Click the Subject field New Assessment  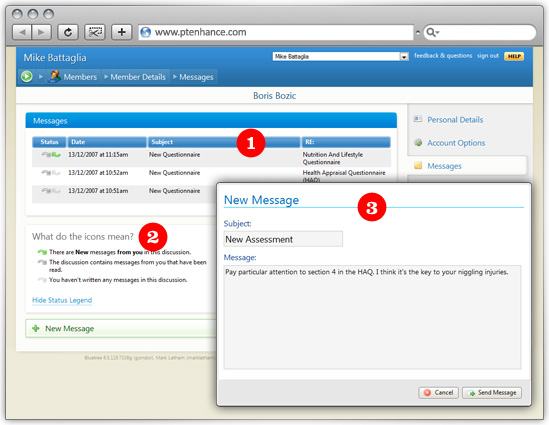pyautogui.click(x=283, y=239)
